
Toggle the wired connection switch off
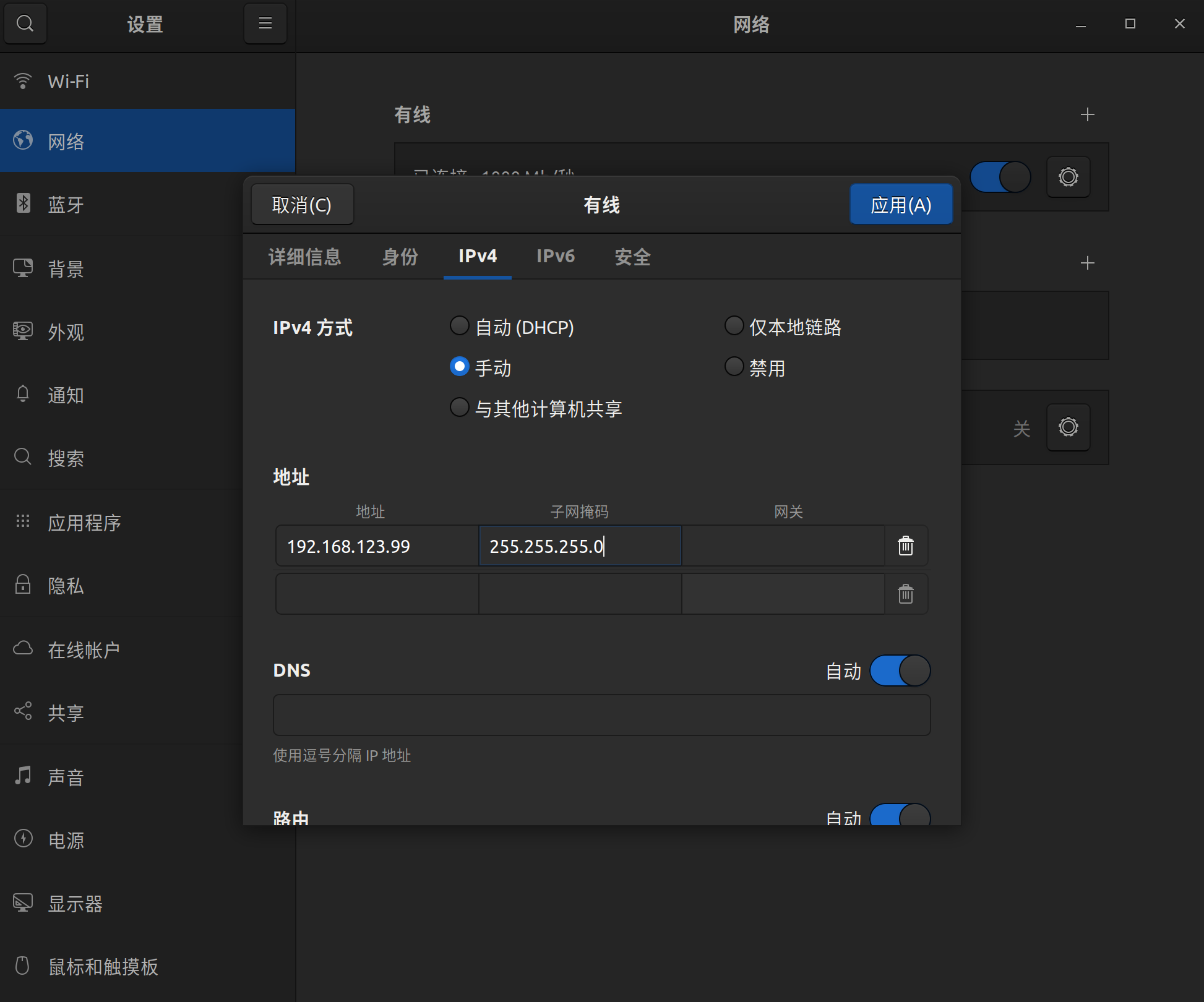pos(1000,177)
